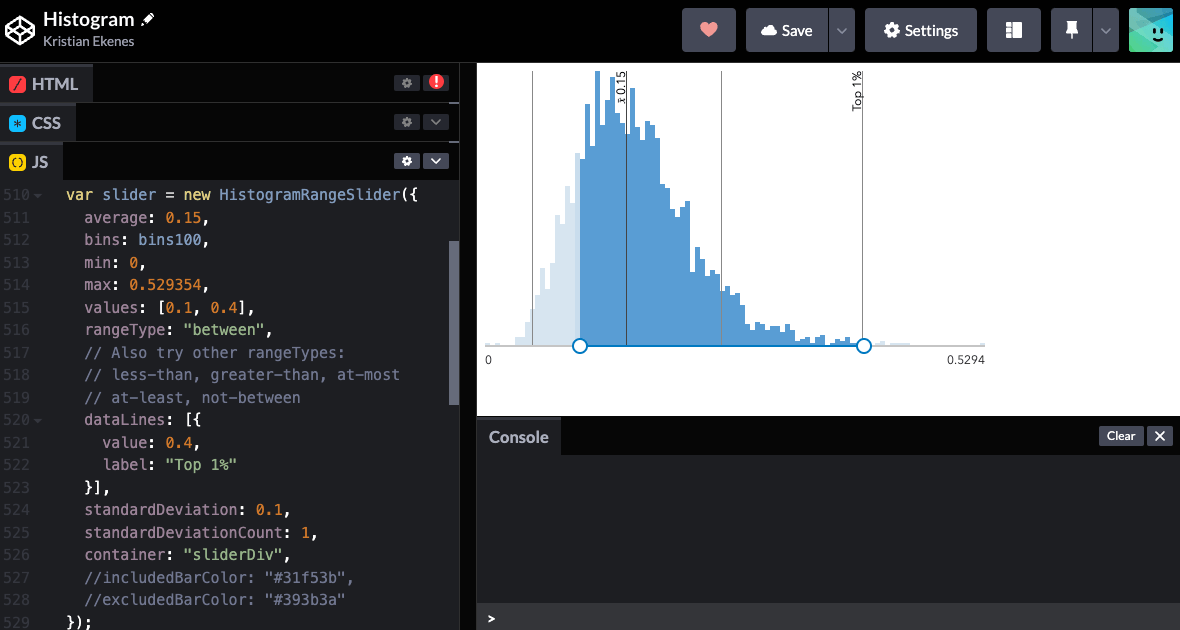
Task: Click the Change View layout icon
Action: [x=1013, y=30]
